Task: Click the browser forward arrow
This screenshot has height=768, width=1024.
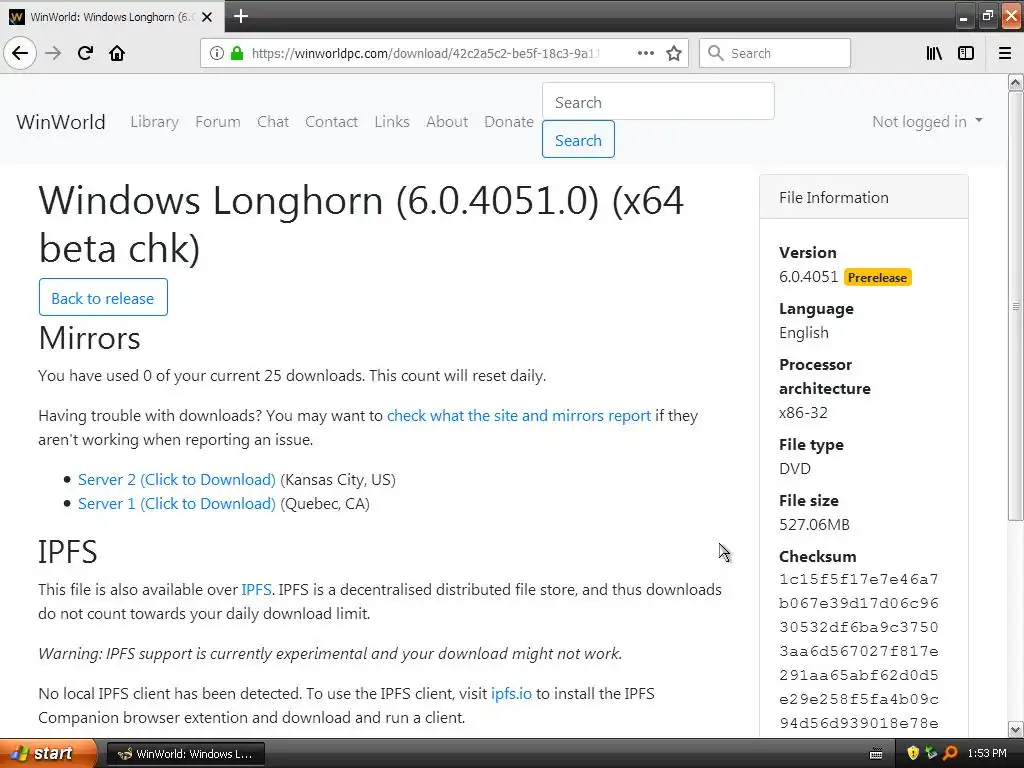Action: tap(53, 53)
